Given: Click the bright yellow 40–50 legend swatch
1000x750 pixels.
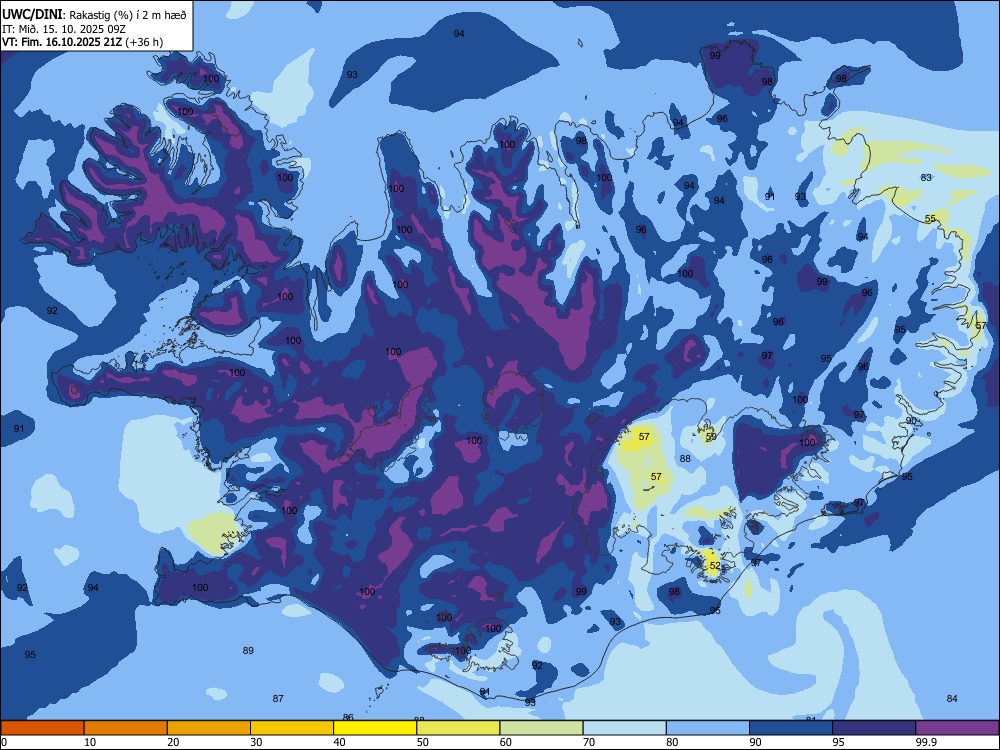Looking at the screenshot, I should click(375, 728).
